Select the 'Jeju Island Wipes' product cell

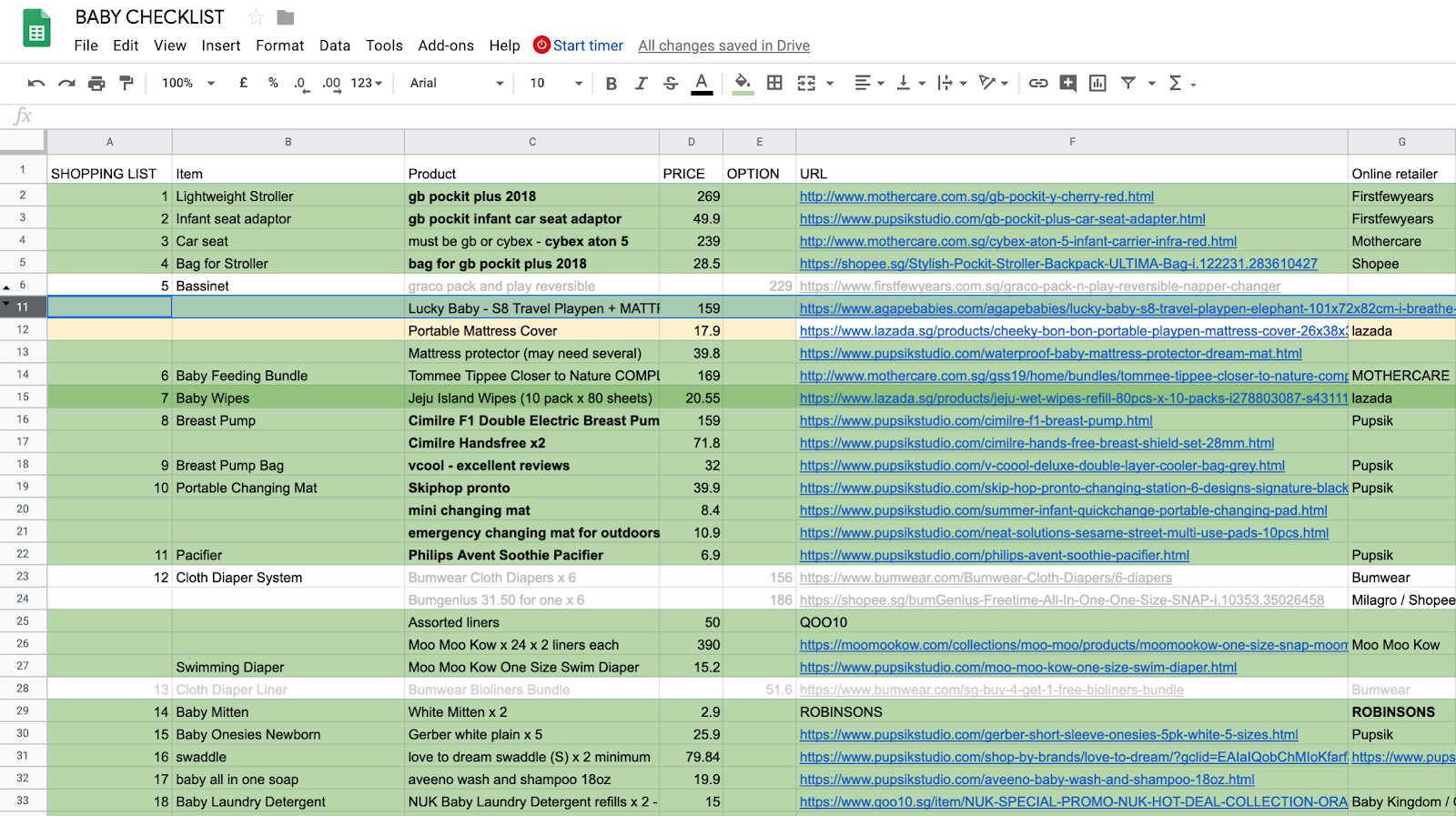tap(532, 398)
